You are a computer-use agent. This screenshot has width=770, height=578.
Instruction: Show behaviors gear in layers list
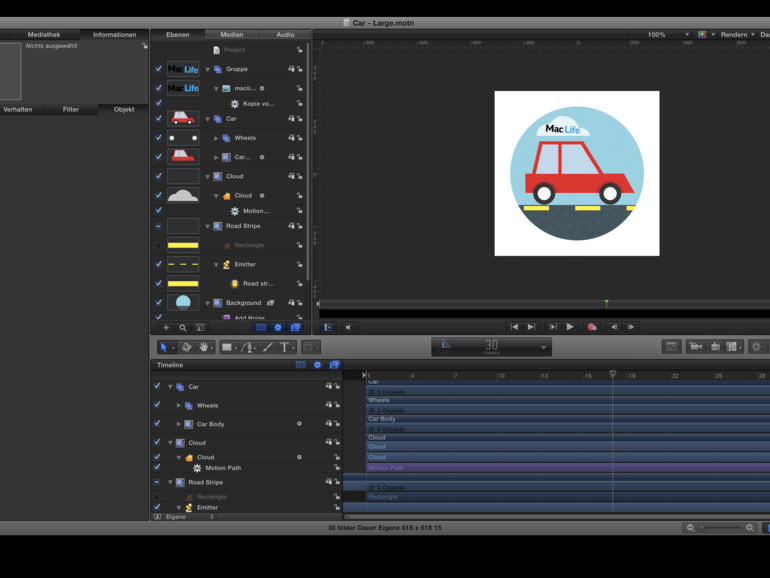(278, 328)
